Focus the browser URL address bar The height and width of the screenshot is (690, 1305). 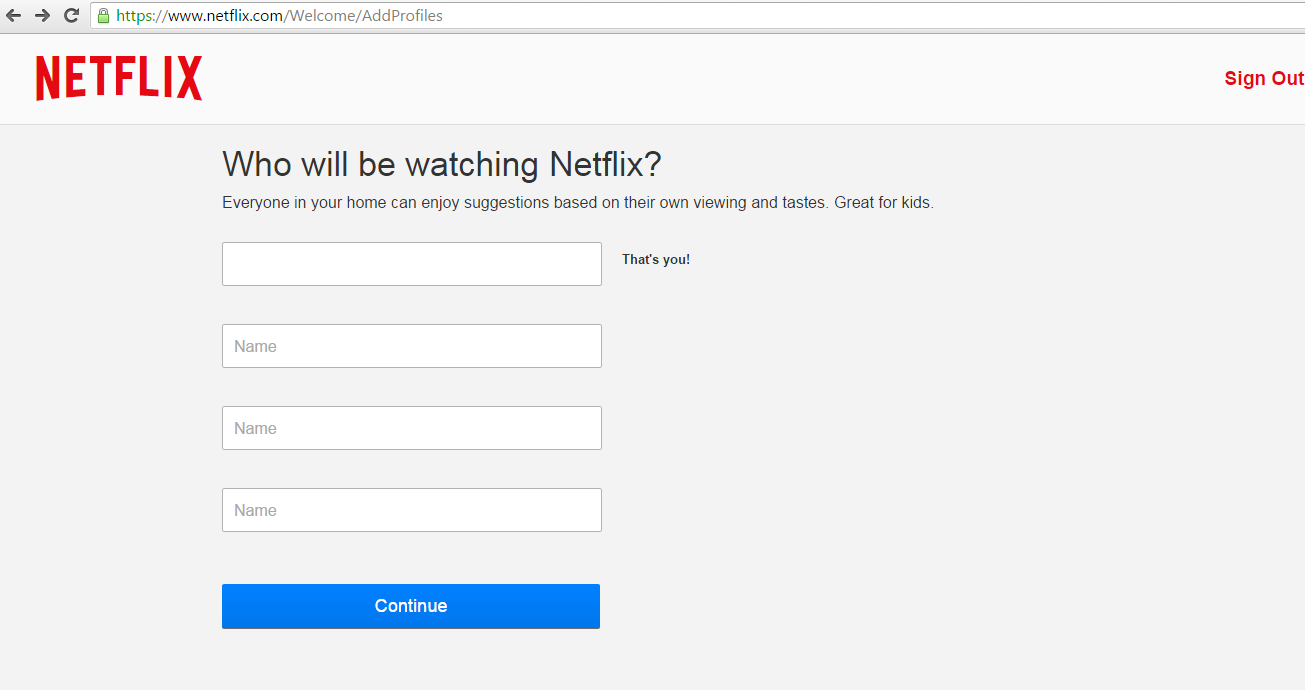pos(697,15)
